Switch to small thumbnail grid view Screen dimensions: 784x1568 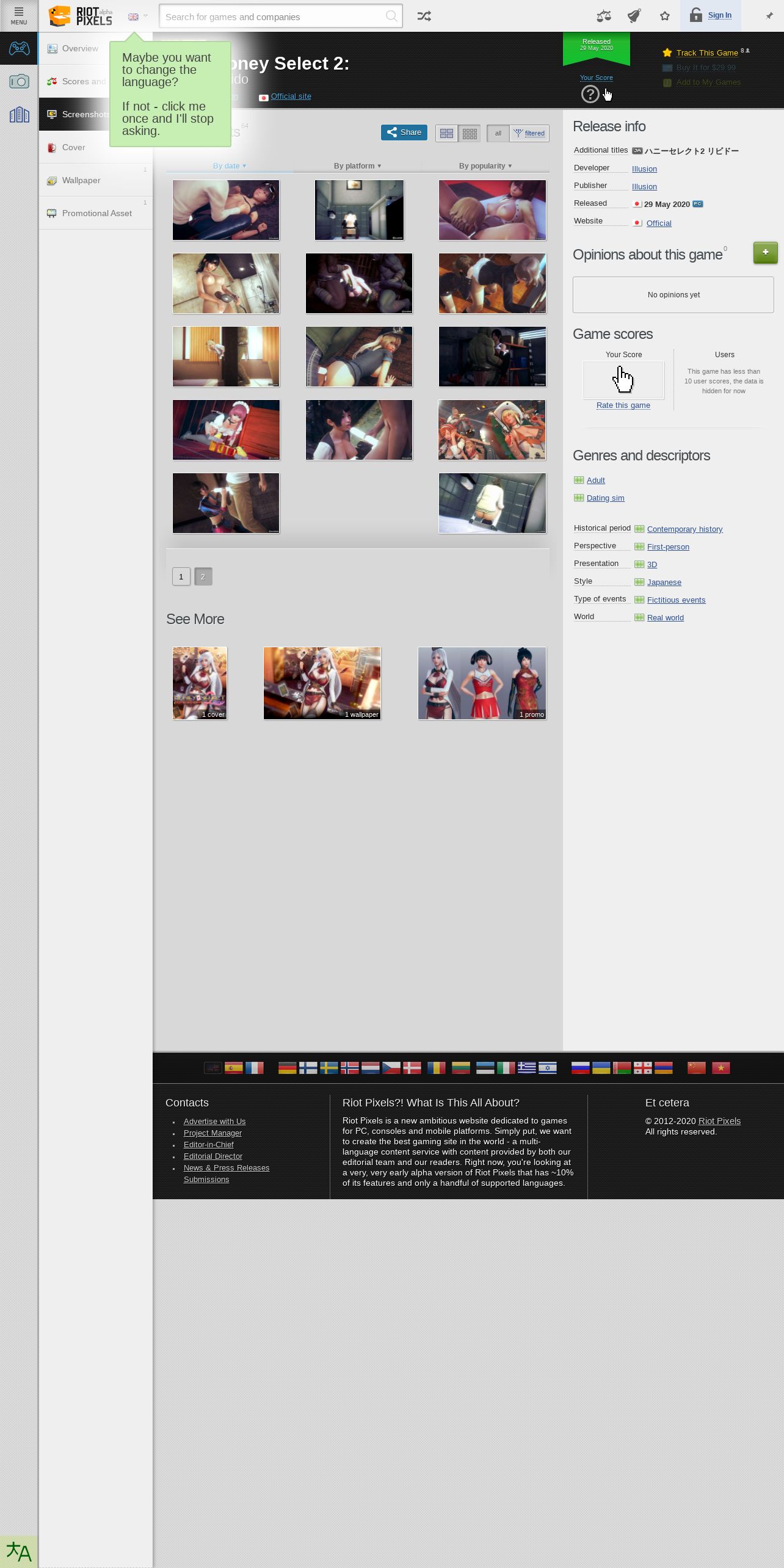pyautogui.click(x=470, y=134)
